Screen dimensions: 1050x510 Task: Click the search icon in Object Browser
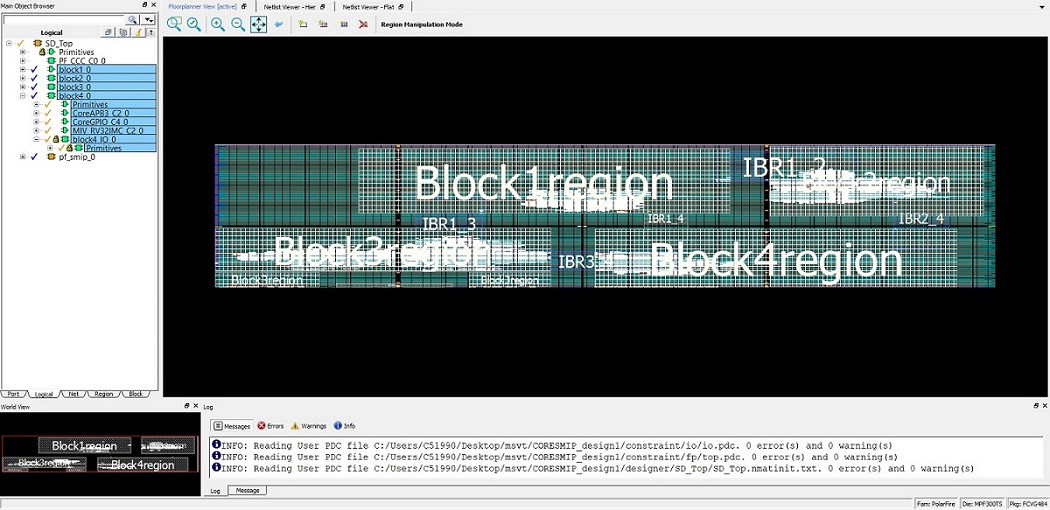point(132,20)
